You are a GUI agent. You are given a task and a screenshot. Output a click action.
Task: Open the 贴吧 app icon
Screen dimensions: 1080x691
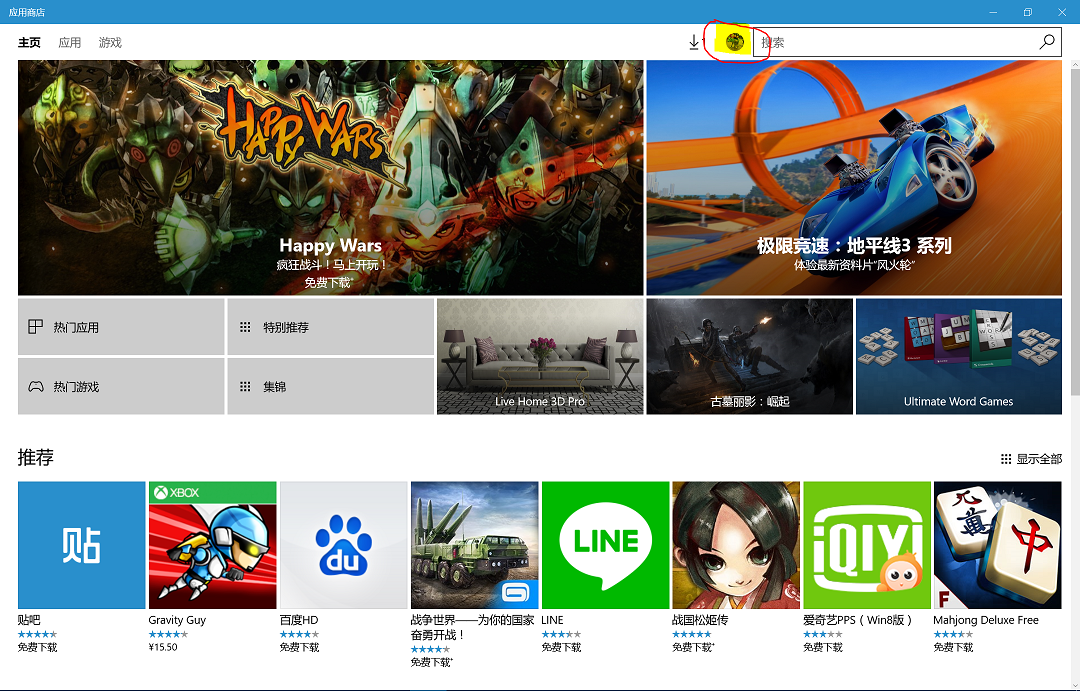pyautogui.click(x=81, y=545)
